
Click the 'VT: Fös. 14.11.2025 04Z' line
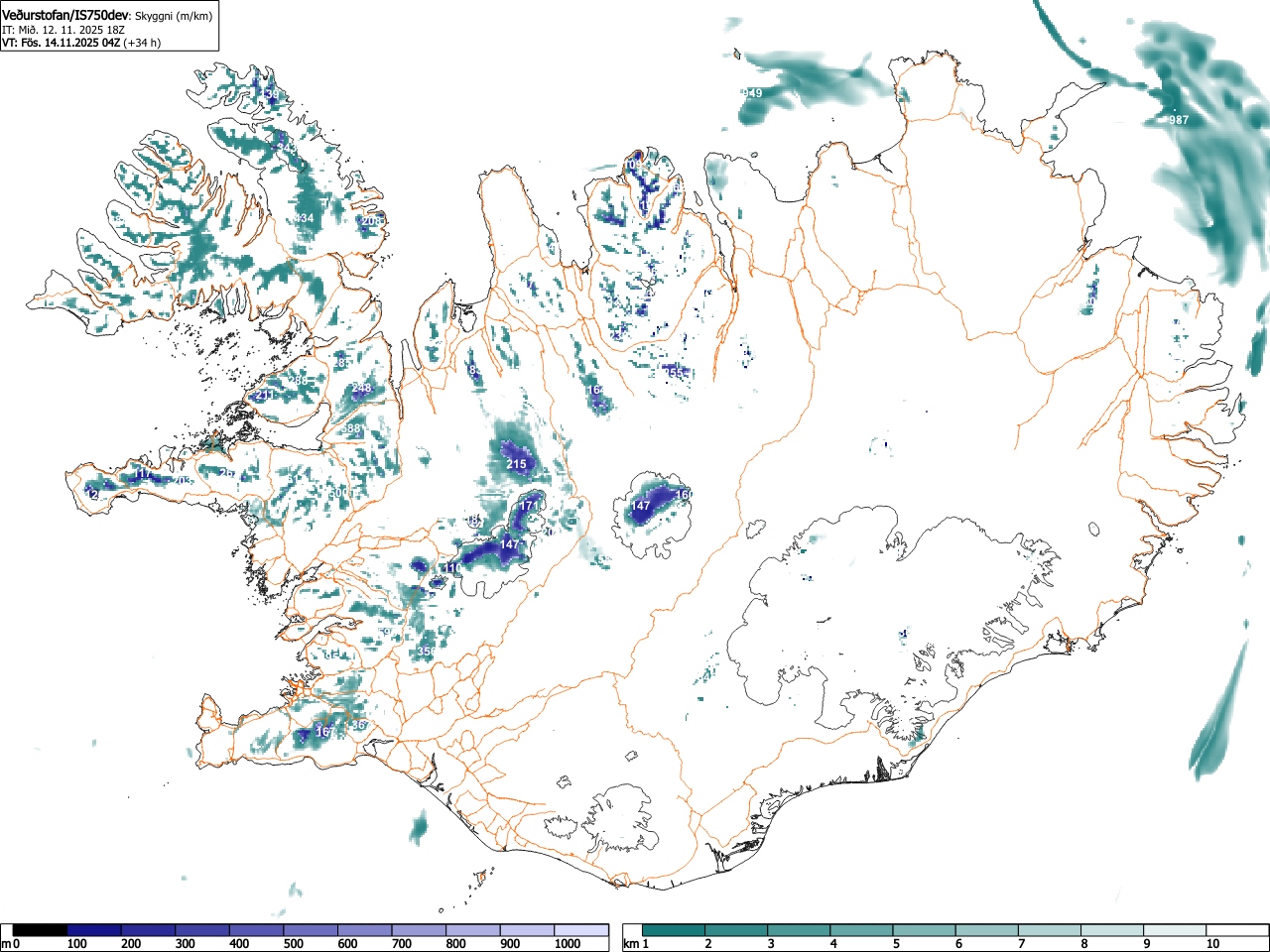point(62,43)
